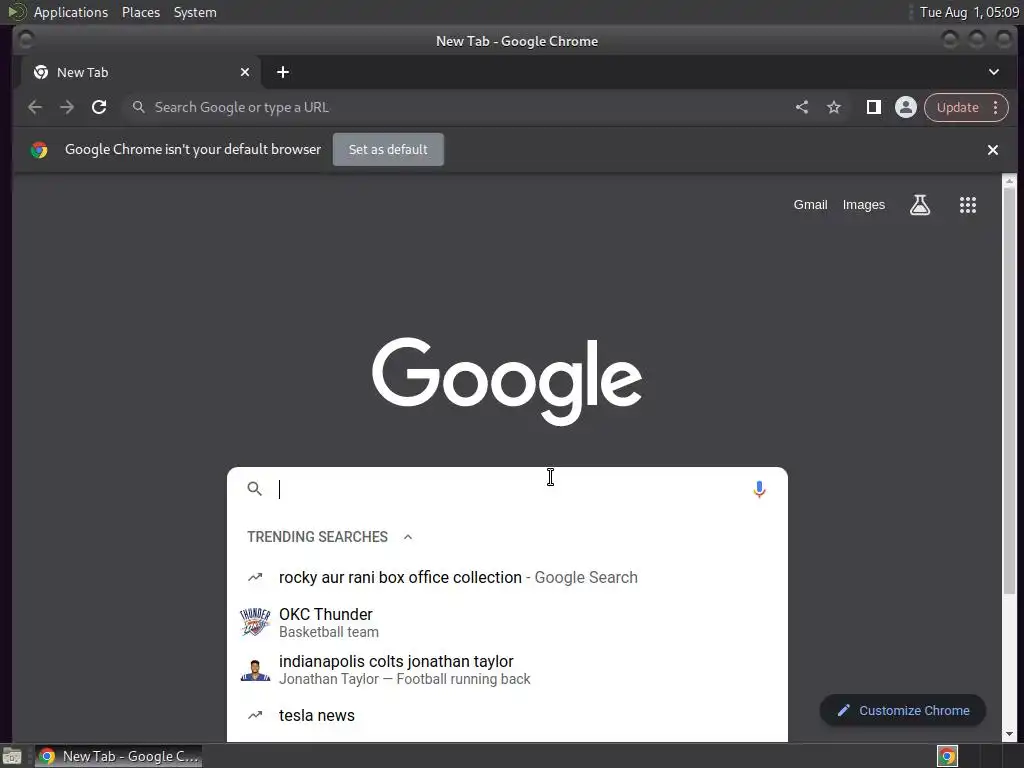Select the OKC Thunder suggestion
This screenshot has height=768, width=1024.
507,622
